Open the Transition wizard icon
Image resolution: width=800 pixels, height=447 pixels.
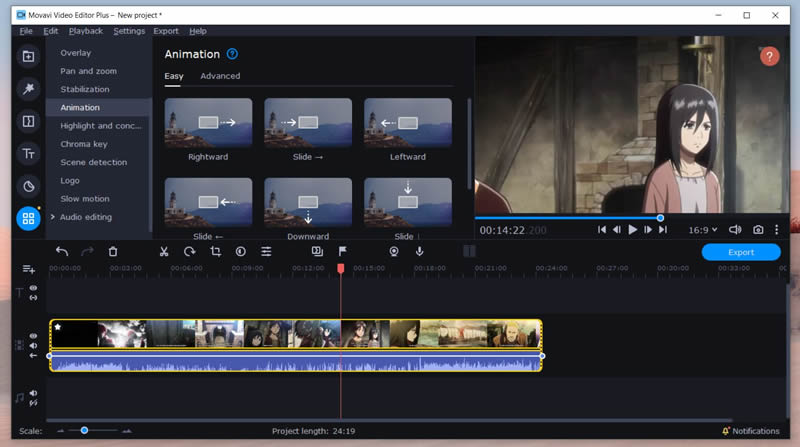[x=317, y=251]
